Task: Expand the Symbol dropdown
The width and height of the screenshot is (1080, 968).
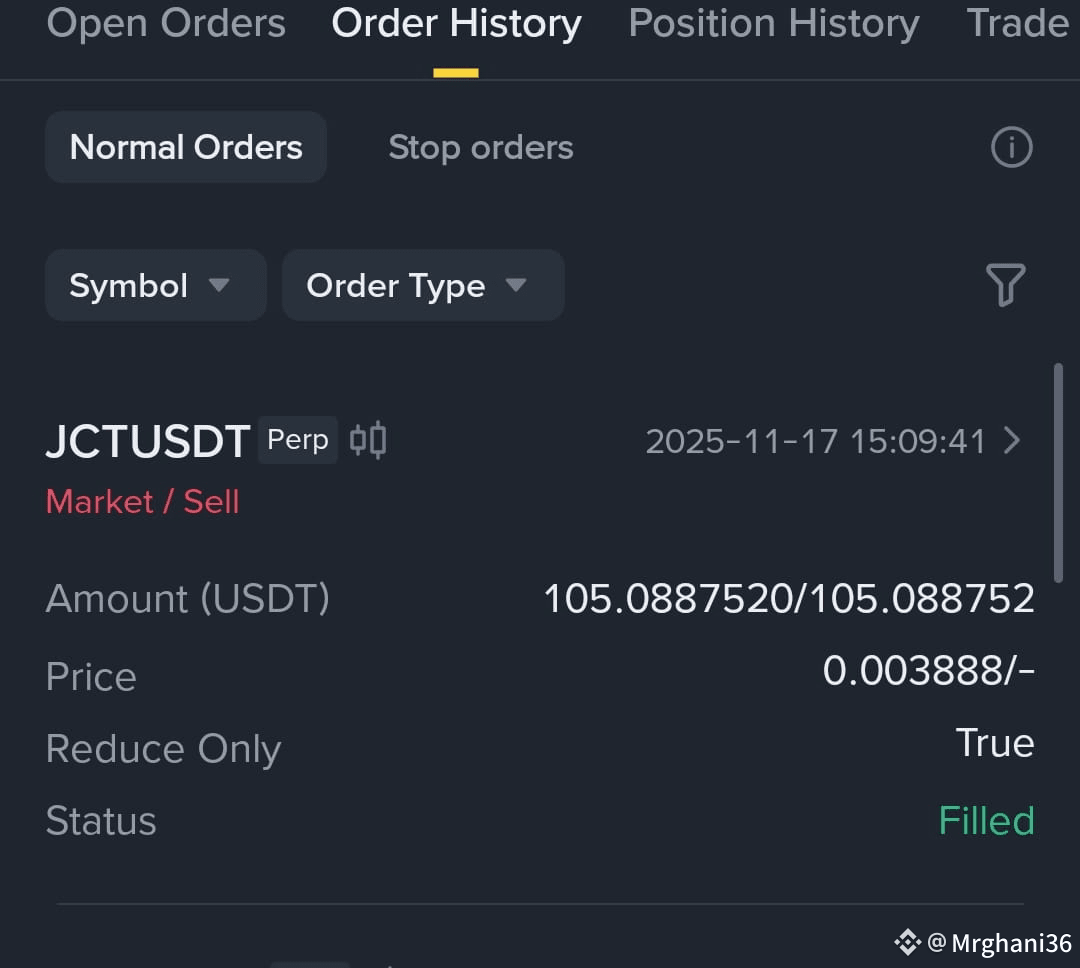Action: pyautogui.click(x=156, y=285)
